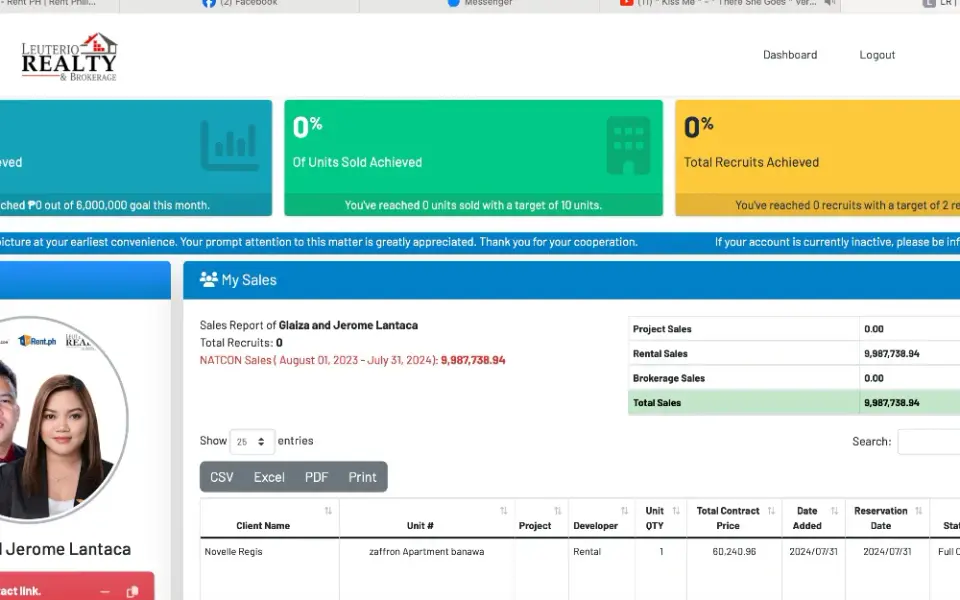Click the people icon beside My Sales
The height and width of the screenshot is (600, 960).
(x=209, y=280)
